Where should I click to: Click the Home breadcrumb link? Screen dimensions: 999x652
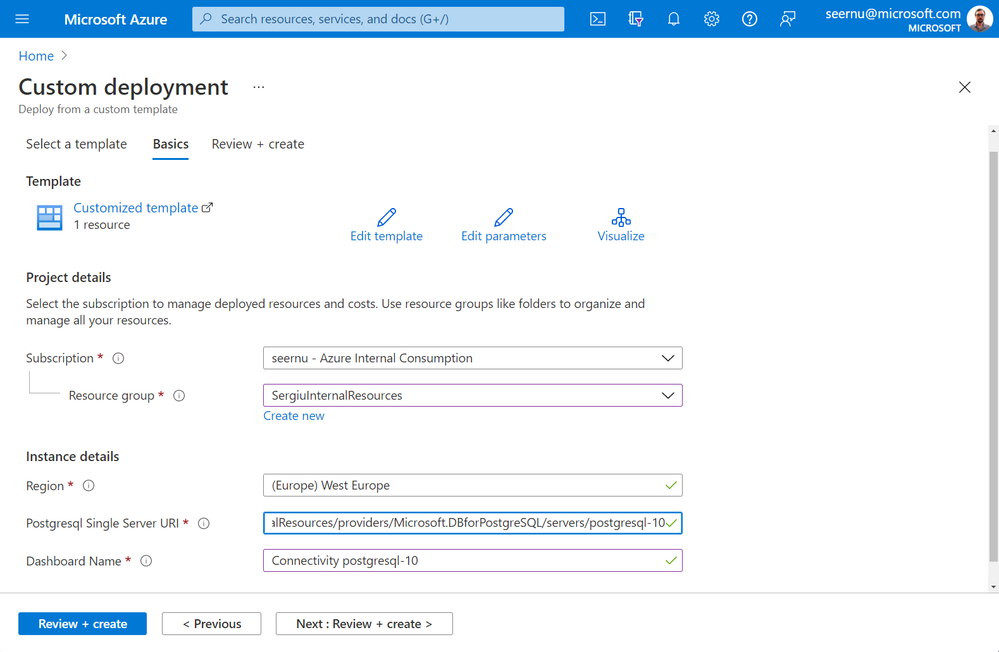(36, 56)
